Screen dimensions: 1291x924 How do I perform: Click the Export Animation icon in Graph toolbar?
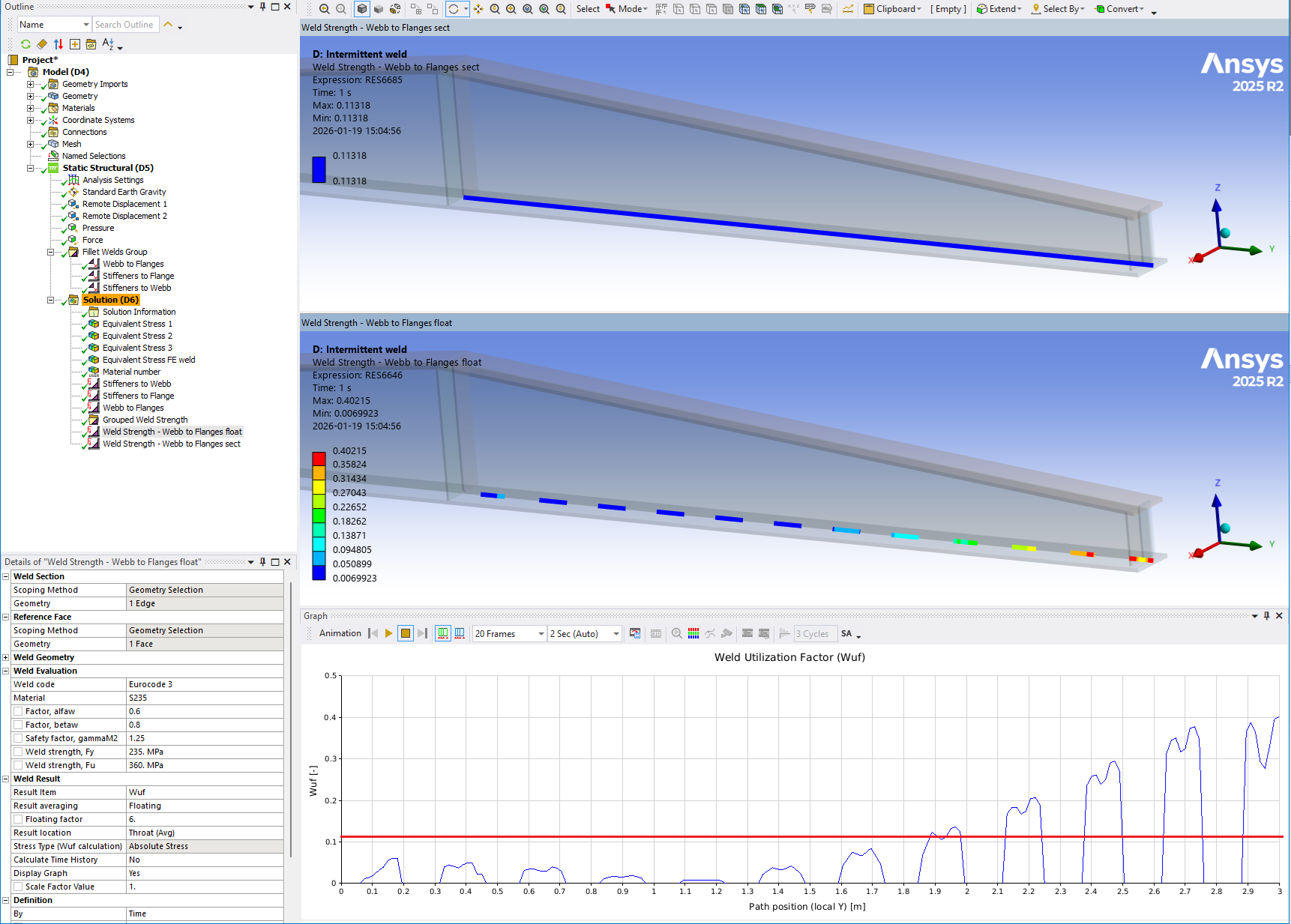[x=635, y=633]
